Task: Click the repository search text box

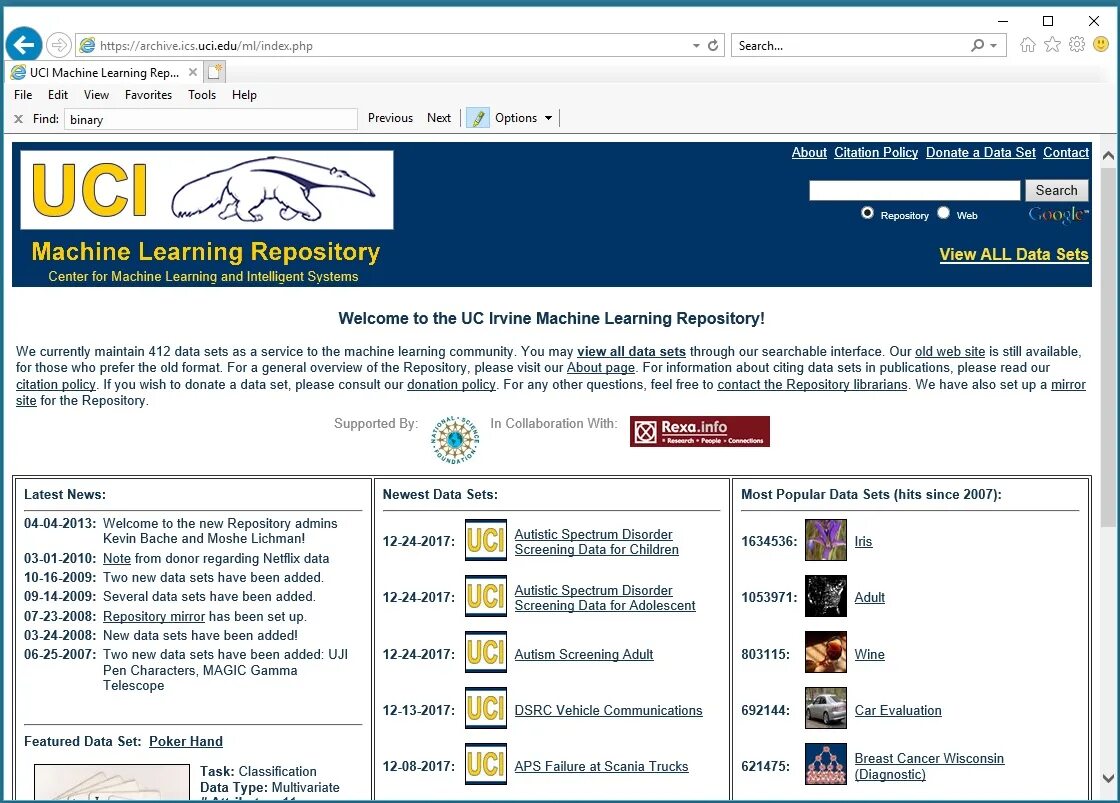Action: tap(914, 190)
